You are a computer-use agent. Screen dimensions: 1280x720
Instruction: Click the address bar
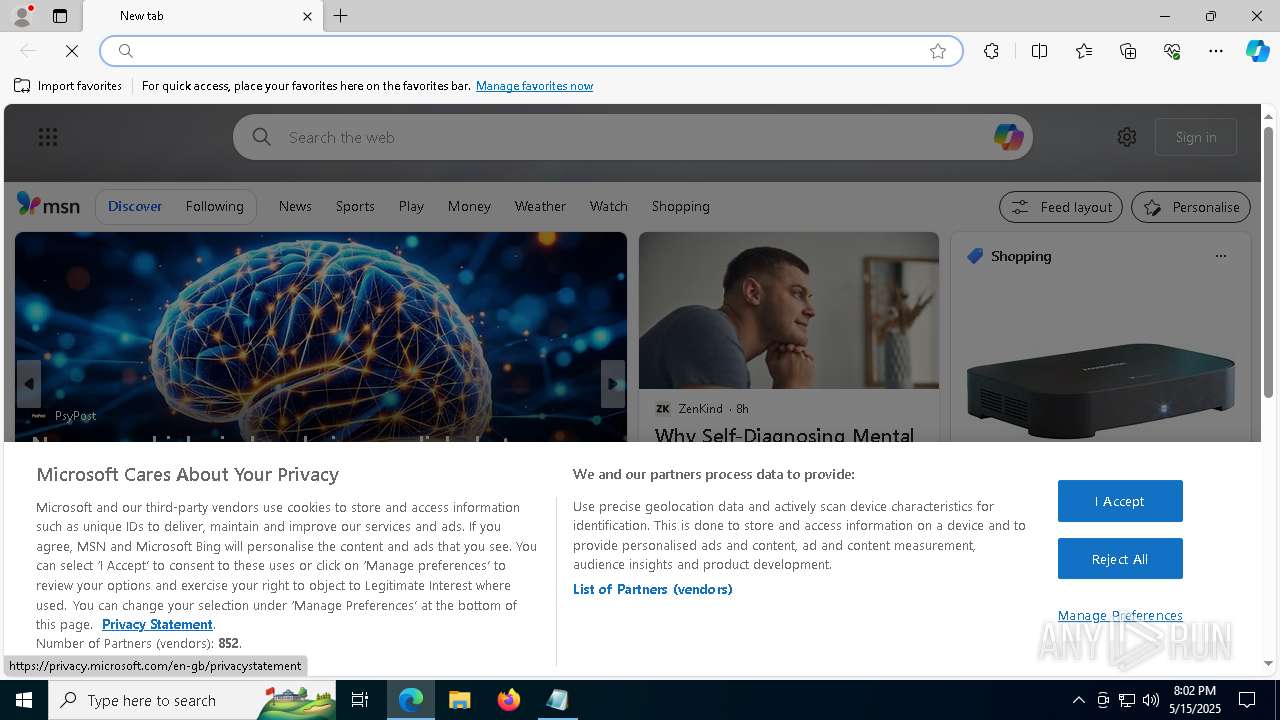tap(530, 51)
